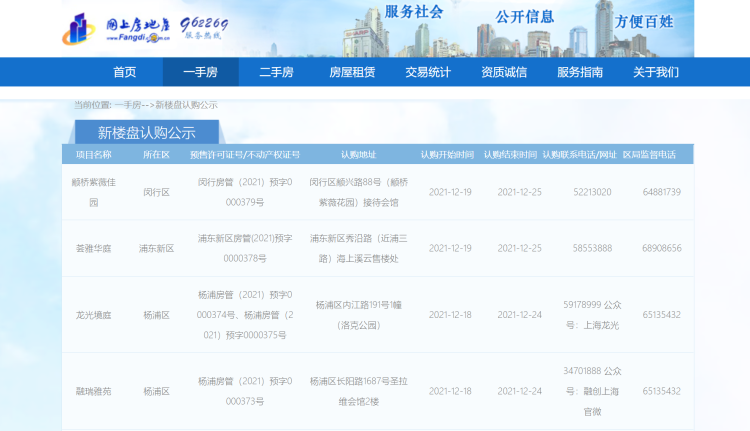Click supervision phone 68908656

coord(662,248)
